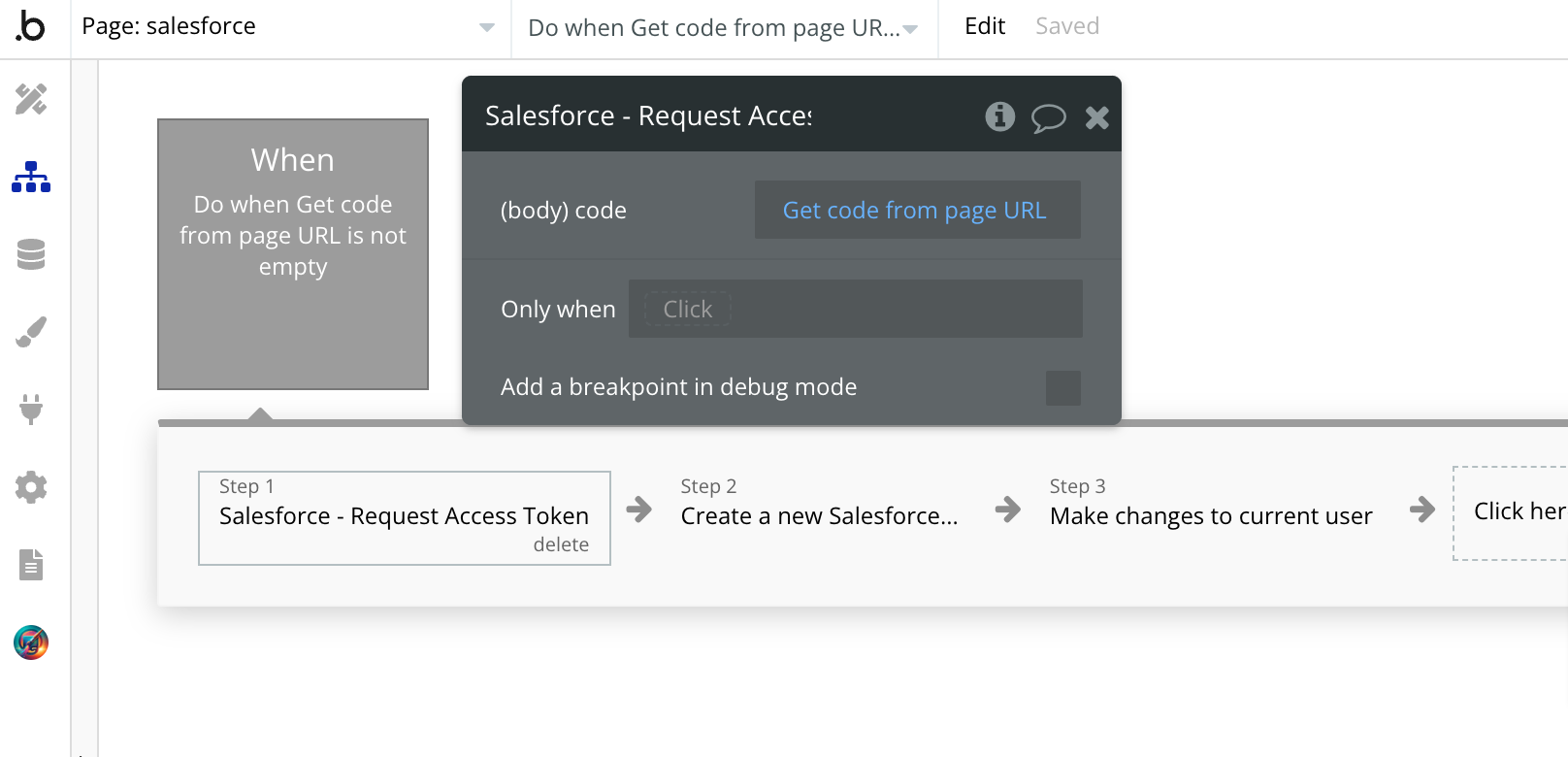The image size is (1568, 757).
Task: Click arrow between Step 1 and Step 2
Action: (x=639, y=509)
